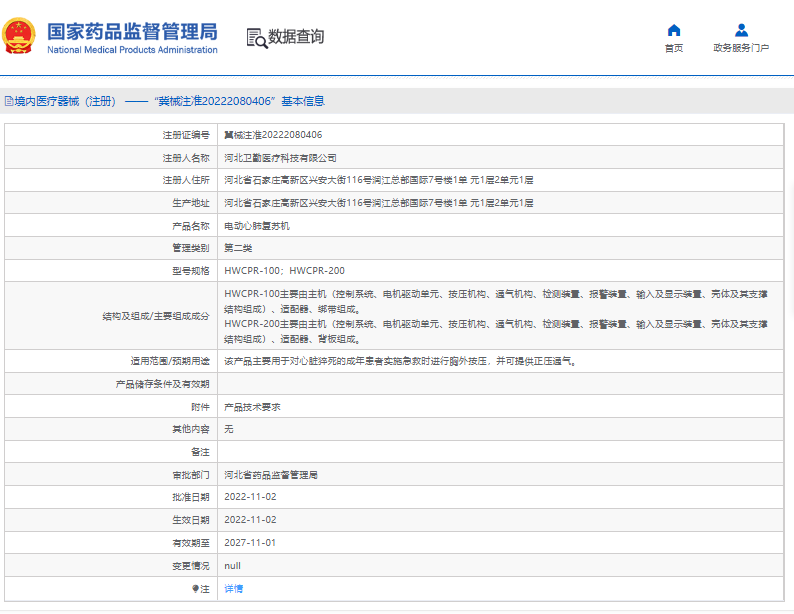This screenshot has width=794, height=614.
Task: Click the 有效期至 date 2027-11-01
Action: pos(250,542)
